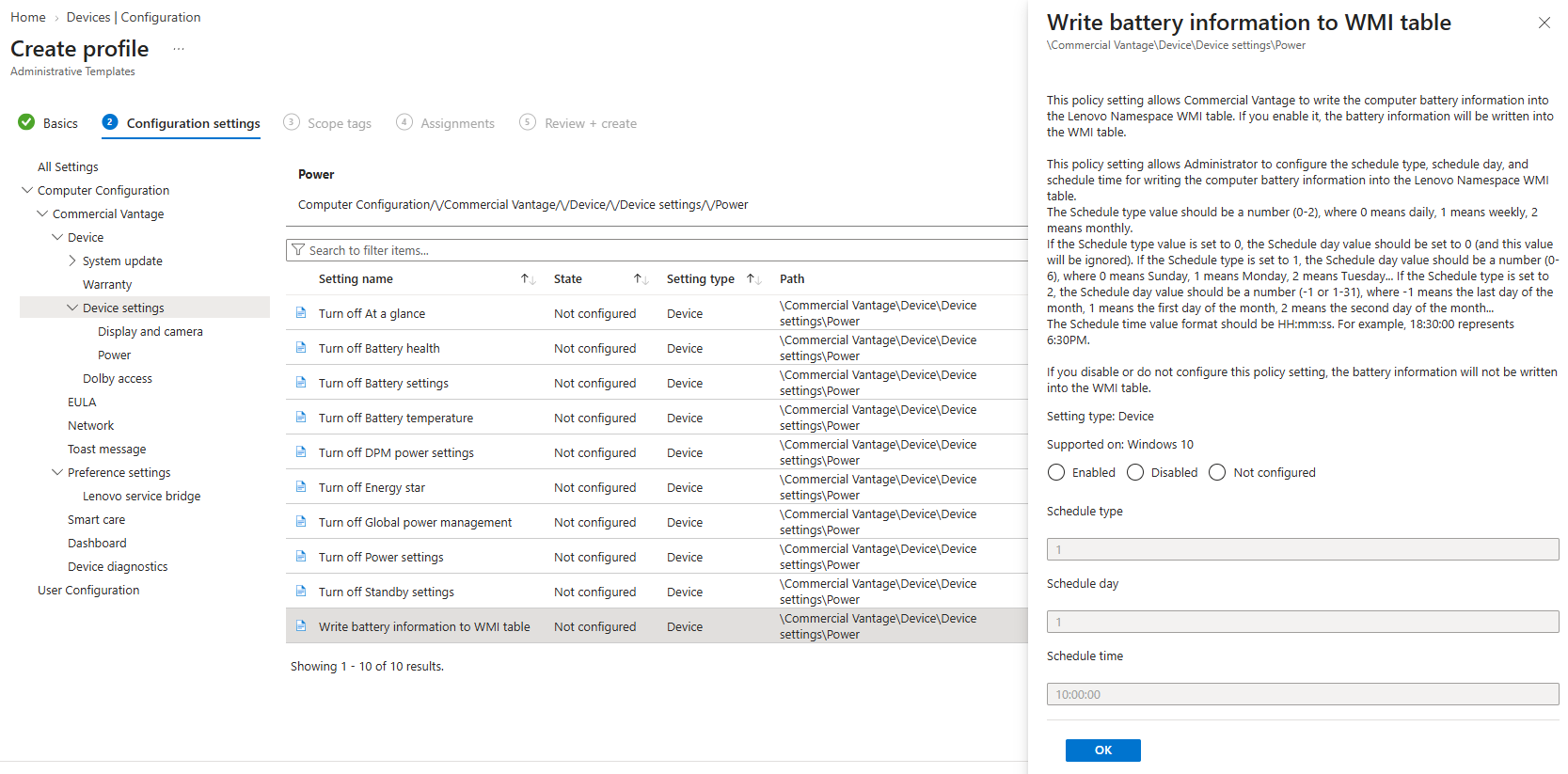Screen dimensions: 1568x774
Task: Collapse the Device tree node
Action: pyautogui.click(x=57, y=237)
